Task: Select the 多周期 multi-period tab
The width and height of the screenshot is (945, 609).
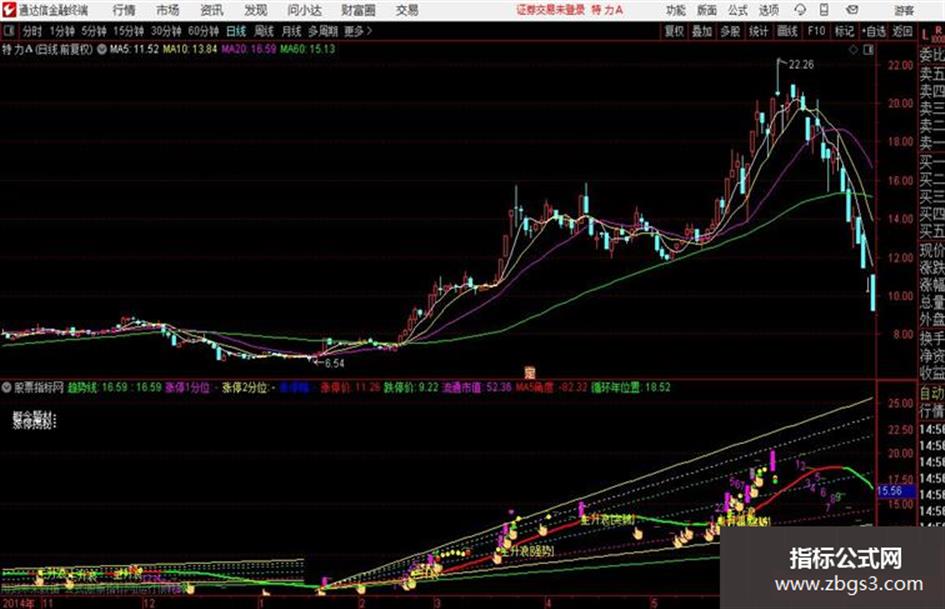Action: click(322, 31)
